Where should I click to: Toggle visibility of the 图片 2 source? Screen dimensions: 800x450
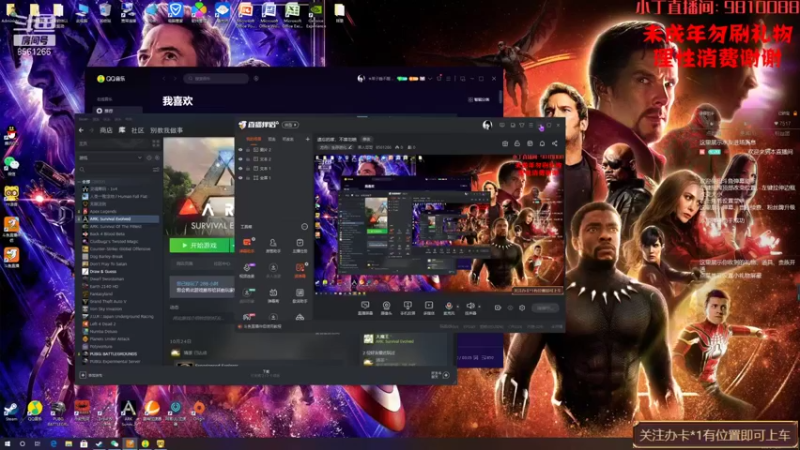tap(241, 150)
